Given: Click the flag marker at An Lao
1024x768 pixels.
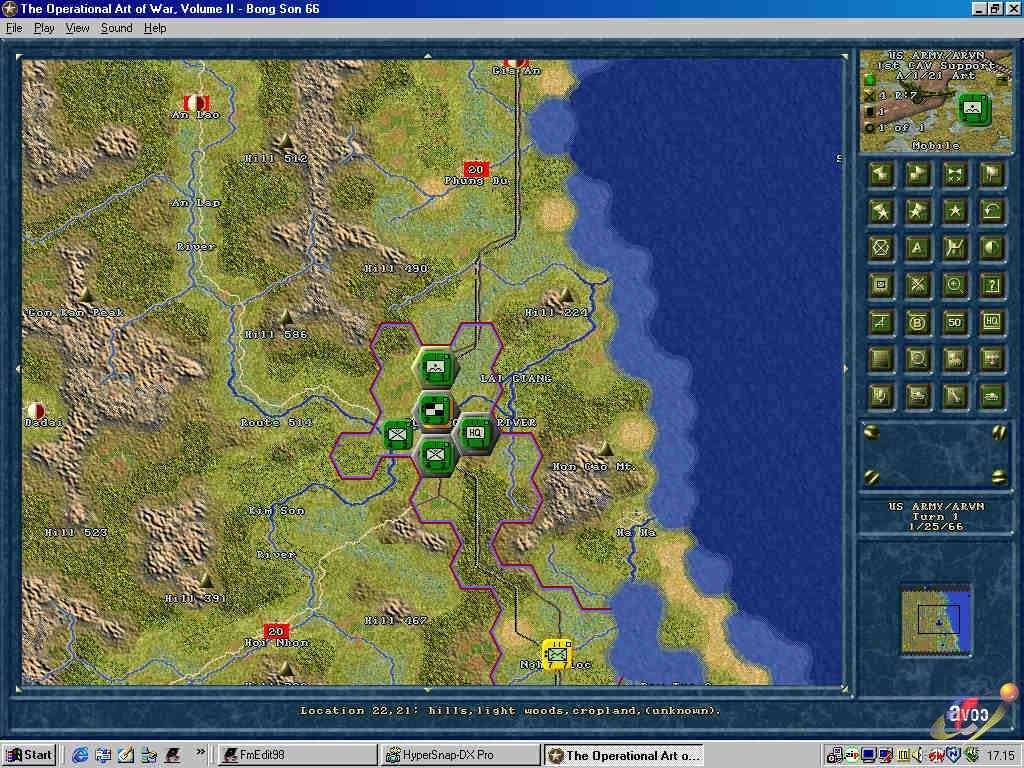Looking at the screenshot, I should tap(196, 103).
